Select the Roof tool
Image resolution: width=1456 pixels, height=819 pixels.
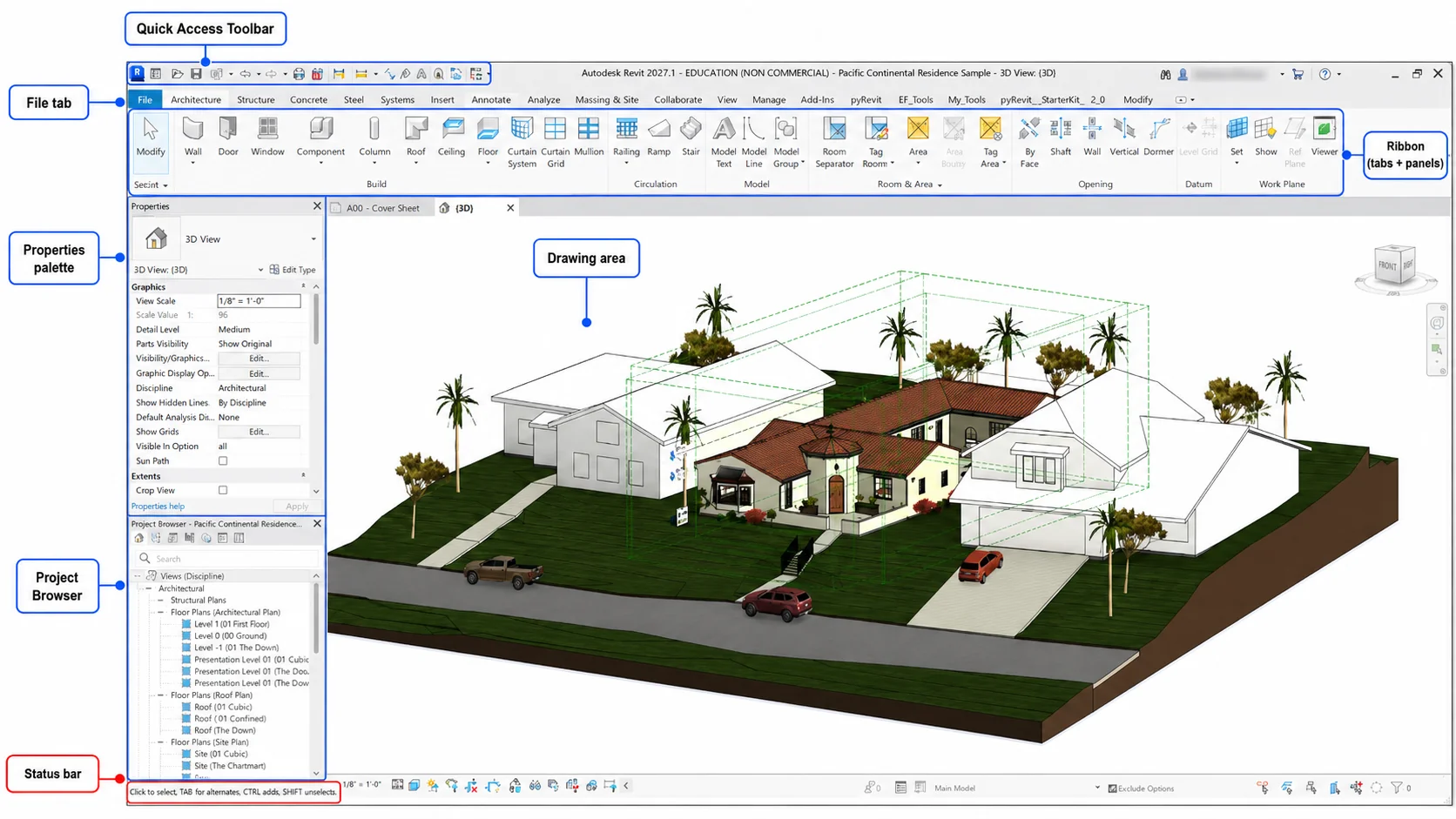[416, 138]
